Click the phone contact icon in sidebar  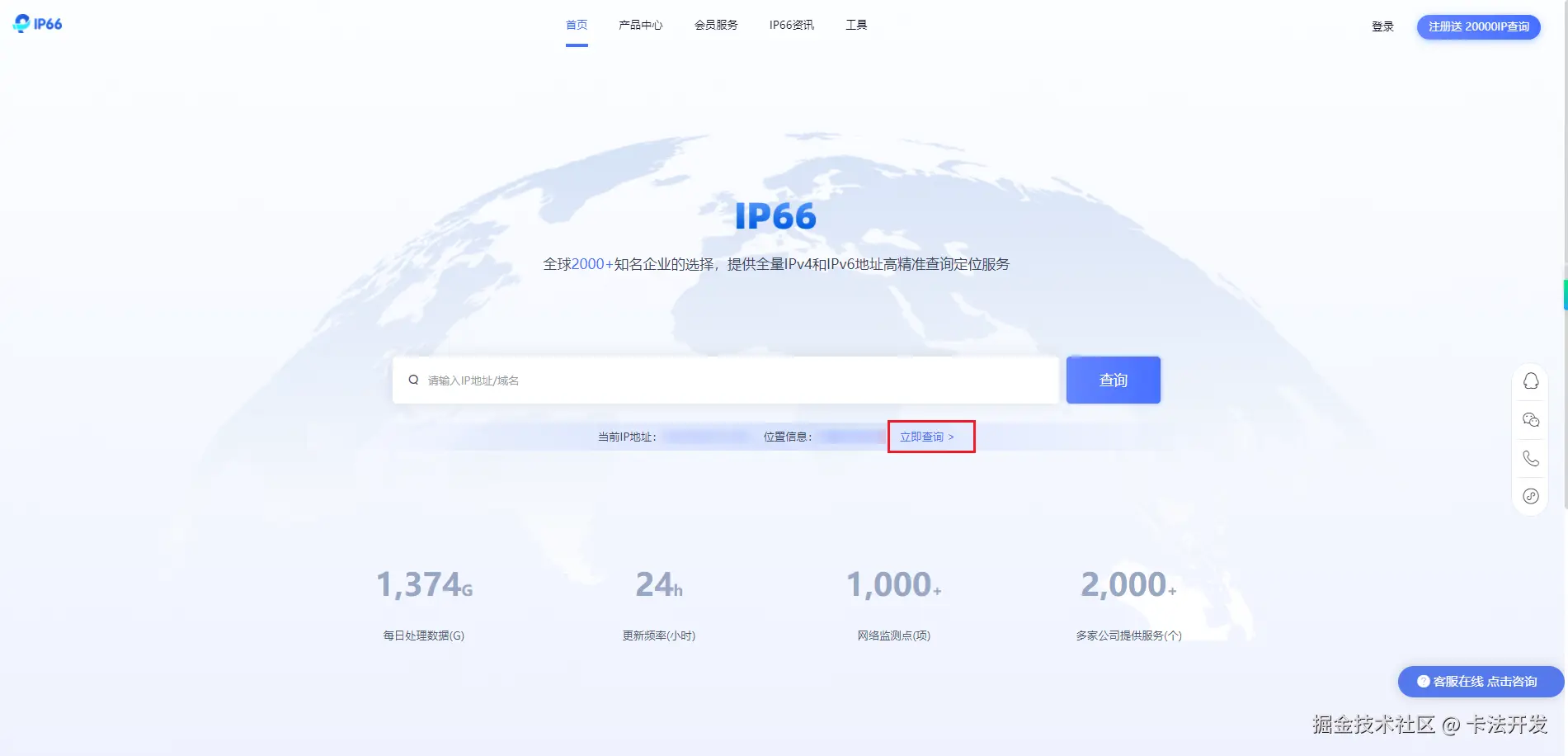pos(1531,458)
